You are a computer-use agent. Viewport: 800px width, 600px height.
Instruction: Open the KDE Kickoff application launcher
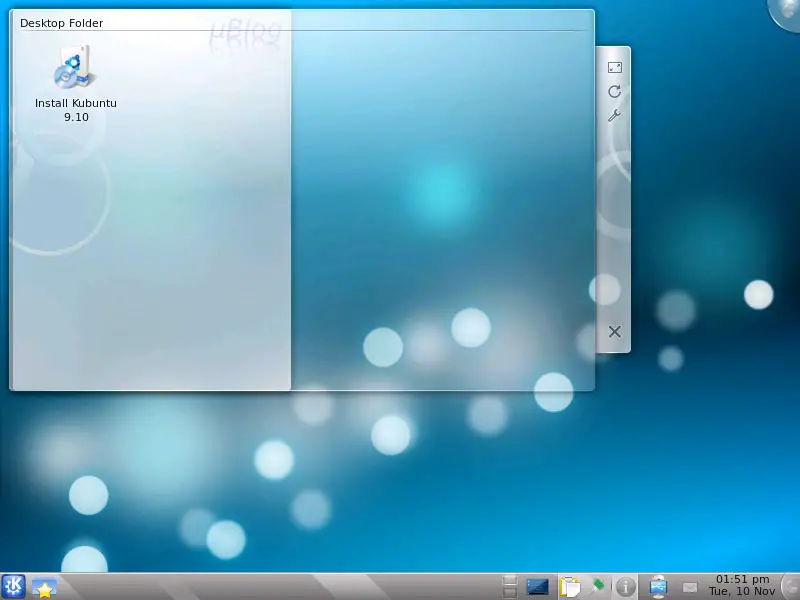[x=13, y=586]
